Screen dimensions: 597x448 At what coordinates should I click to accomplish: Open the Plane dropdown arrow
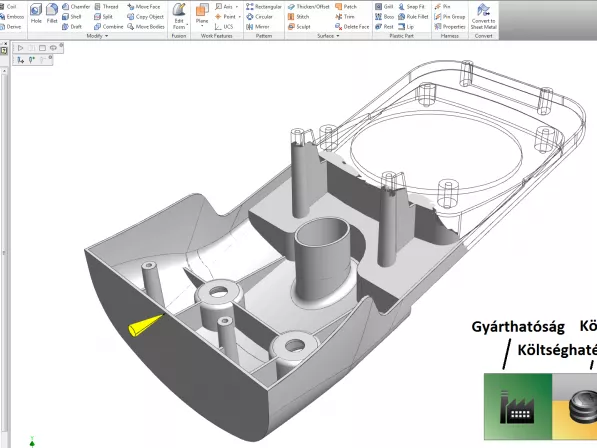point(202,26)
